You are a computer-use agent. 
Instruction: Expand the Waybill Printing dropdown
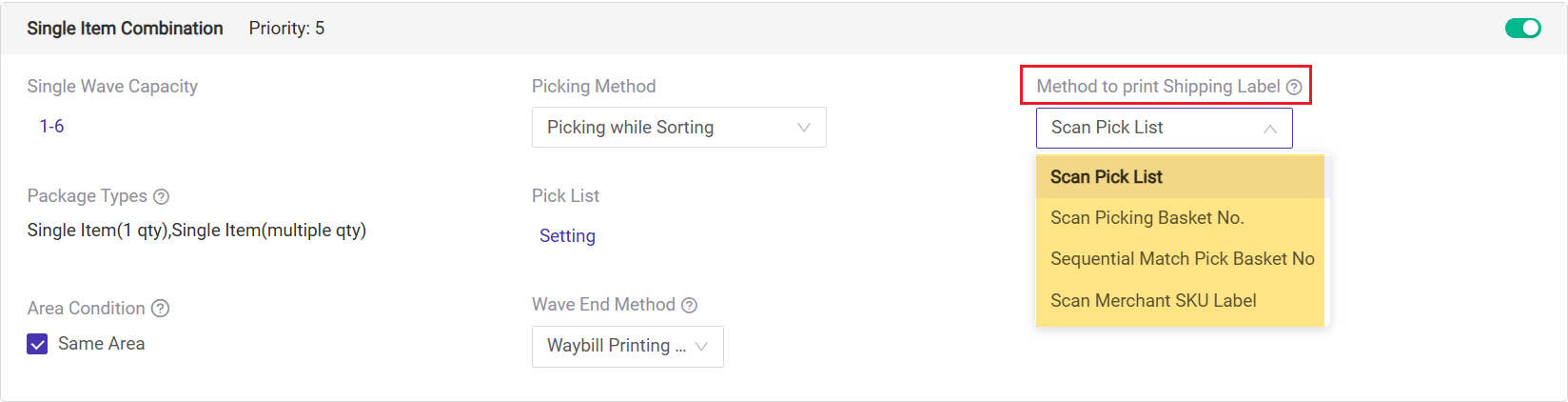tap(627, 346)
